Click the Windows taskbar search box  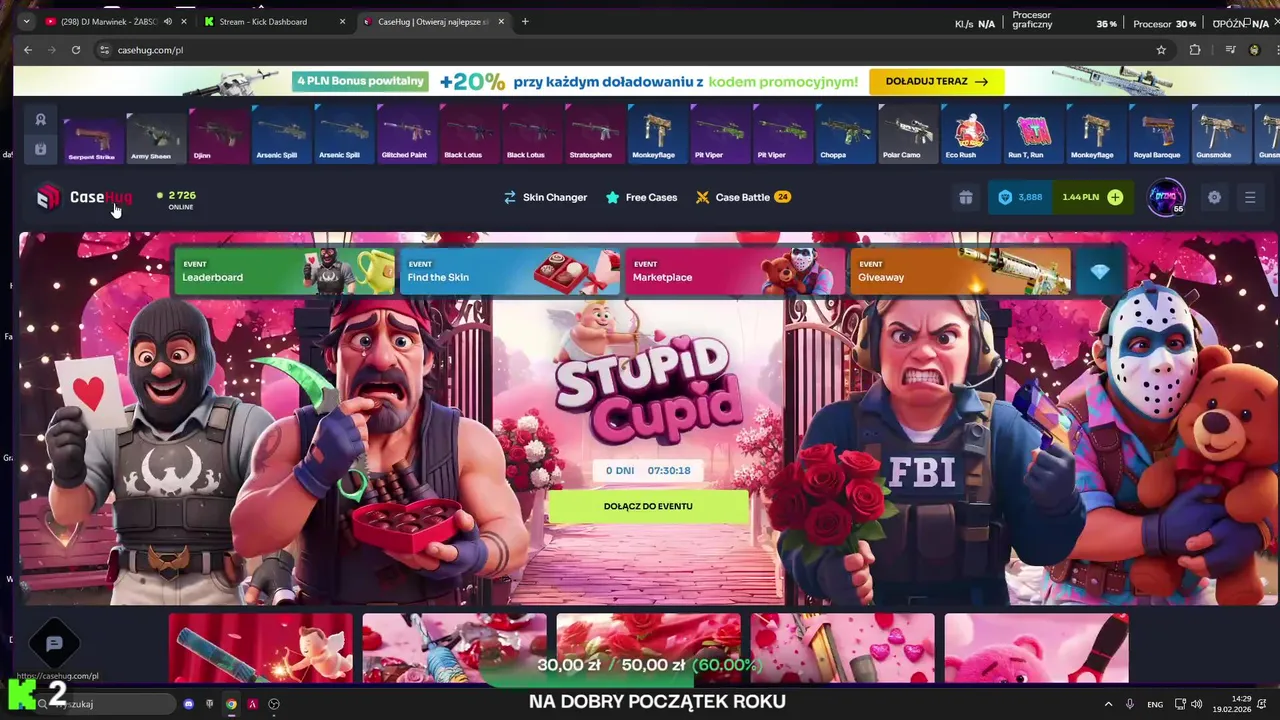105,704
